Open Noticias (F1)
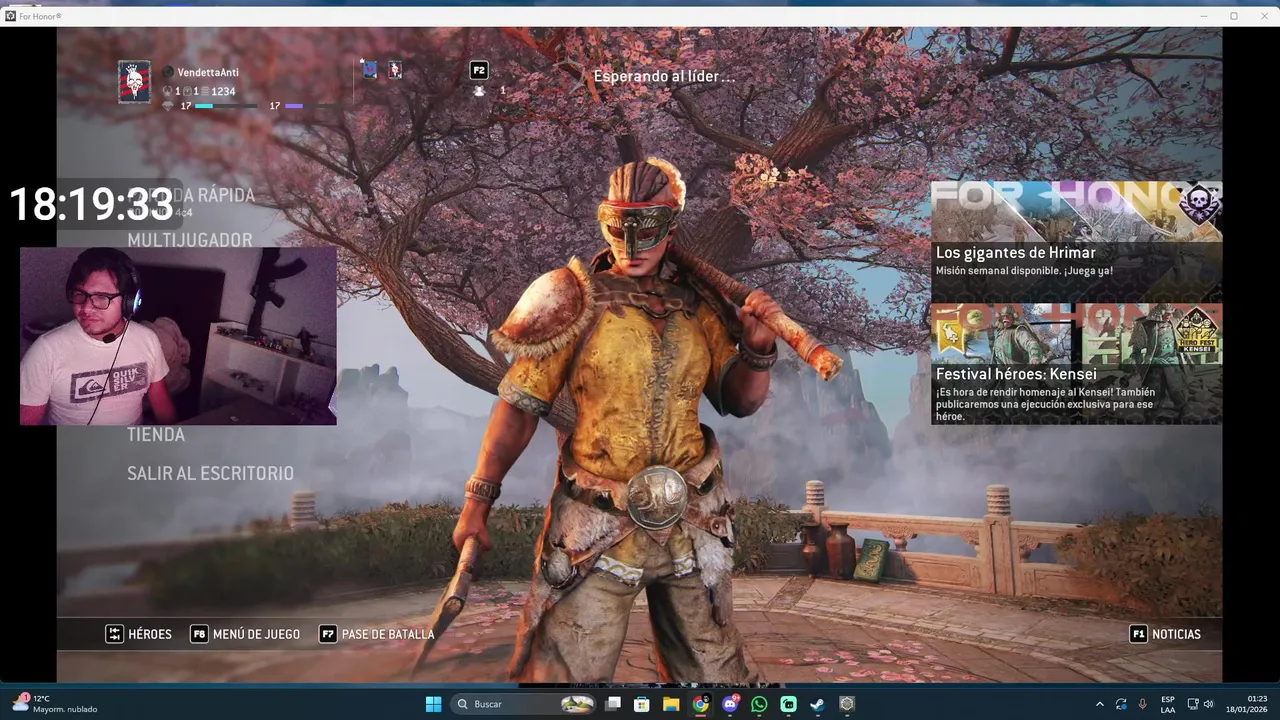1280x720 pixels. (1165, 634)
